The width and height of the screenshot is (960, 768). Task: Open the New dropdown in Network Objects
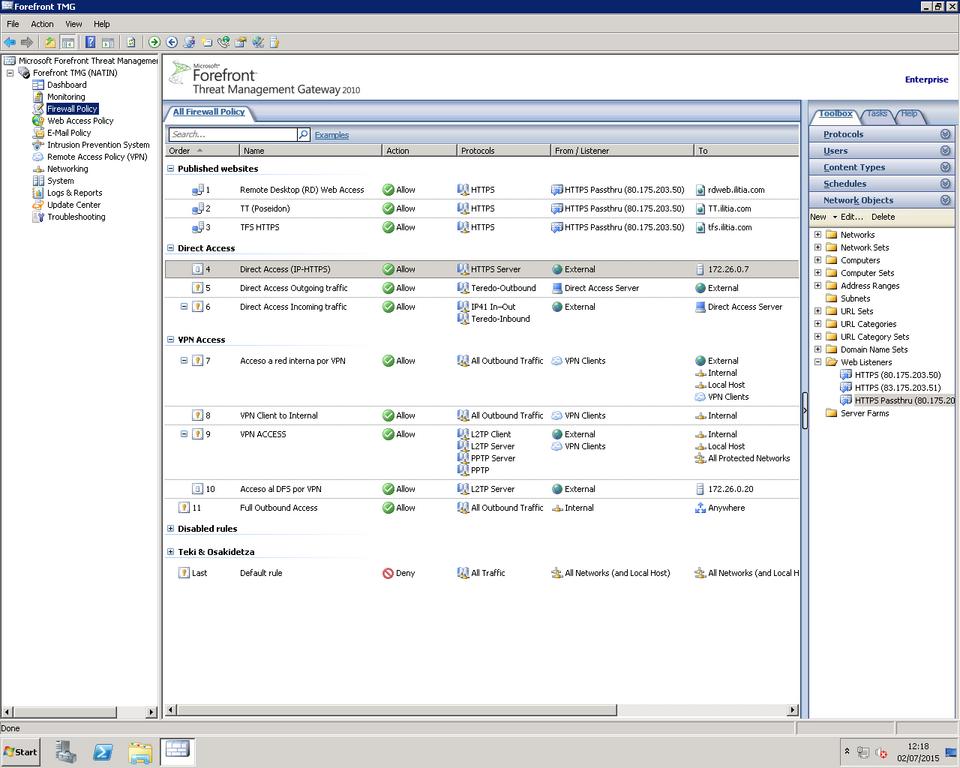[823, 217]
